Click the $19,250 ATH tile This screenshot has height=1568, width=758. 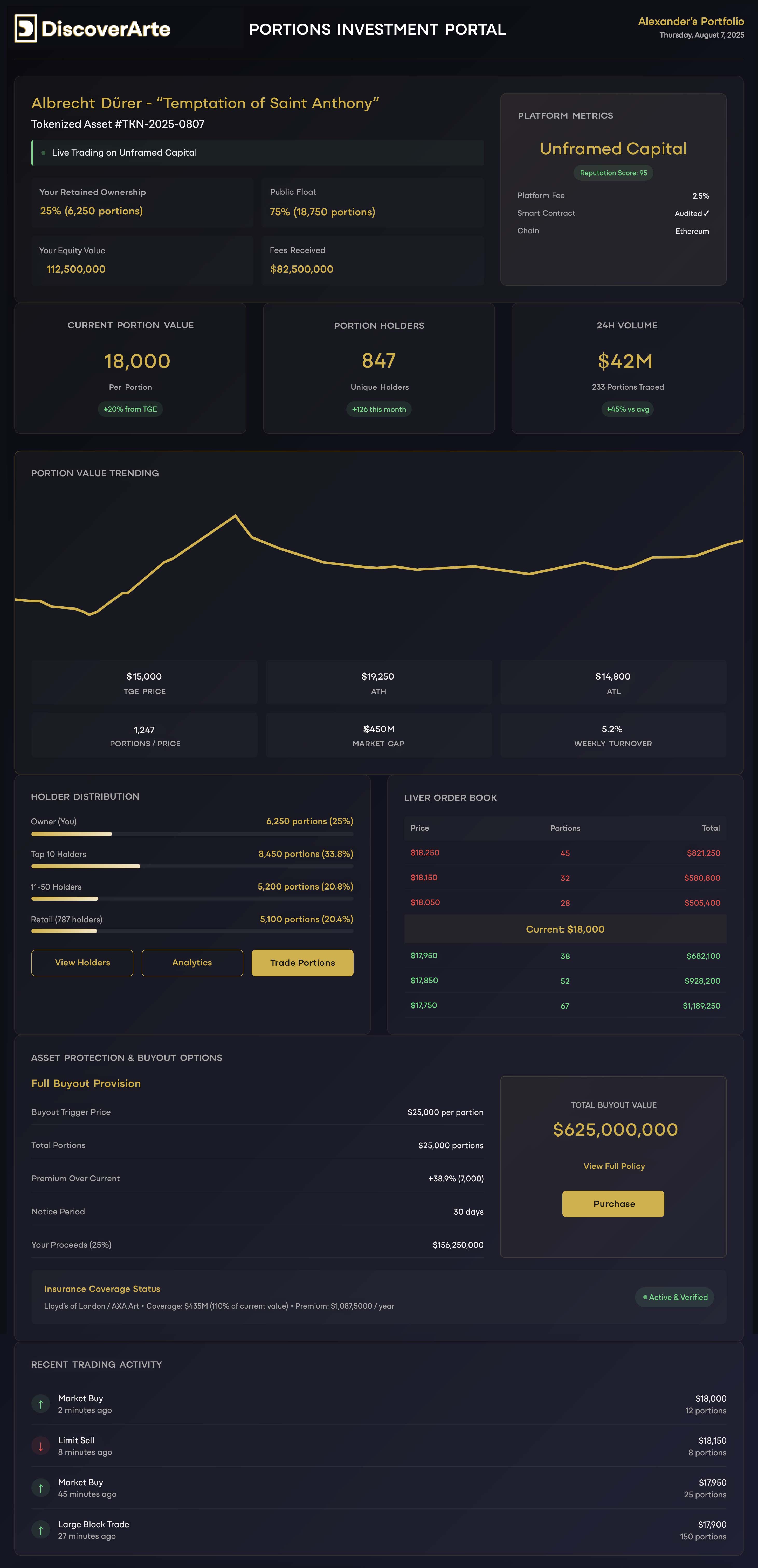point(379,682)
